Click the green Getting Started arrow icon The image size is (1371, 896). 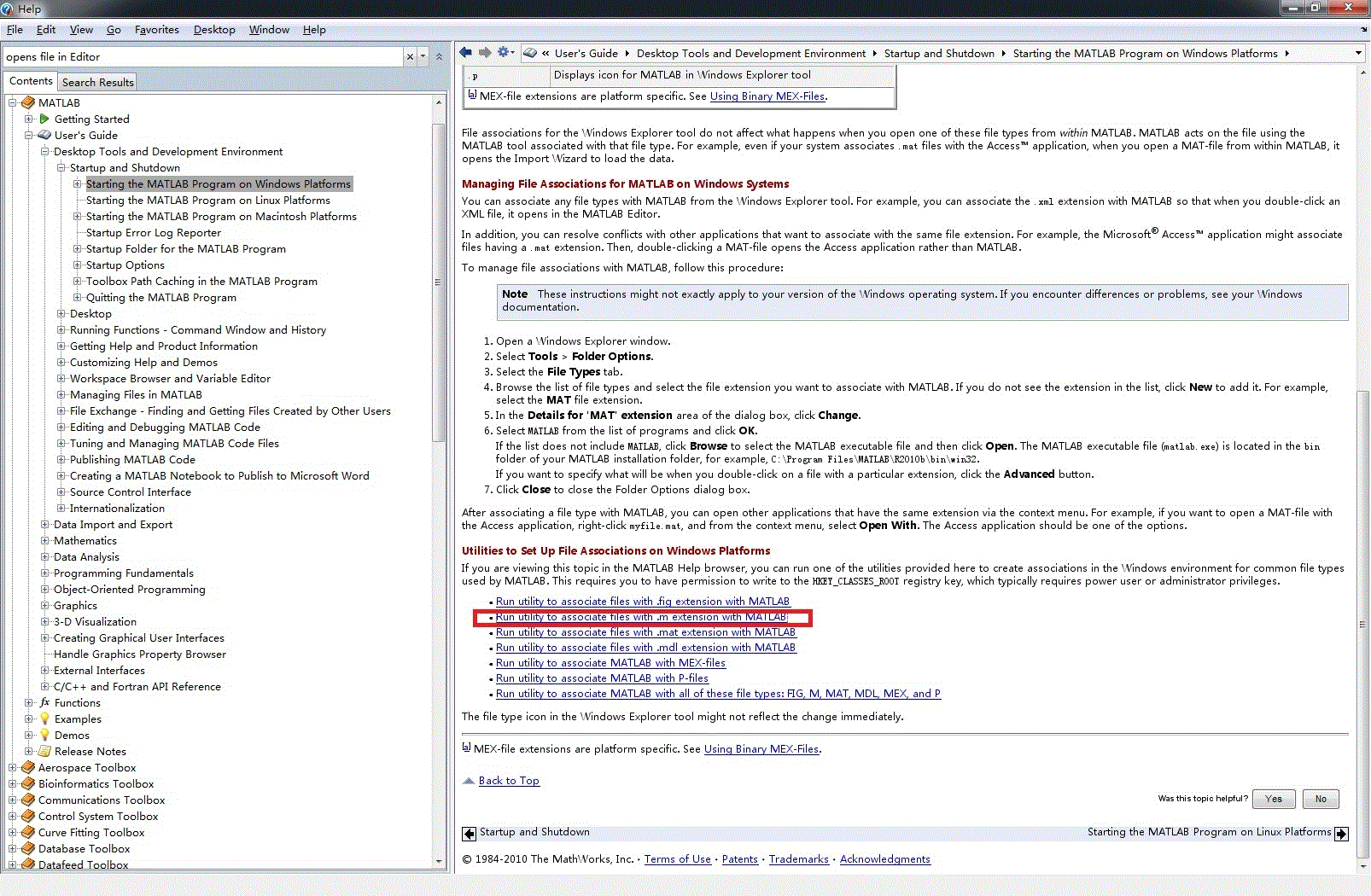pyautogui.click(x=44, y=119)
